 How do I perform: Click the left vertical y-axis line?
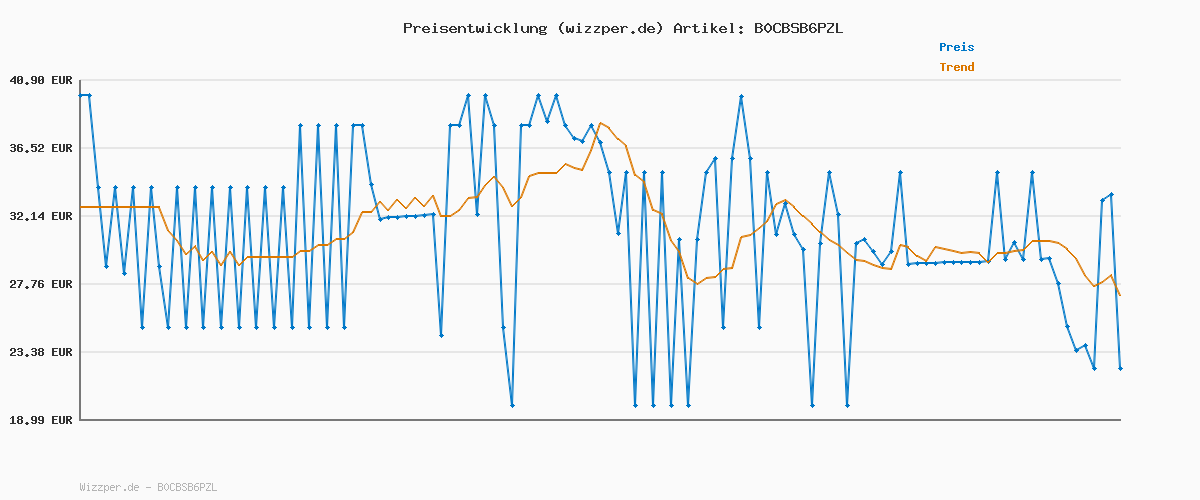pyautogui.click(x=80, y=250)
